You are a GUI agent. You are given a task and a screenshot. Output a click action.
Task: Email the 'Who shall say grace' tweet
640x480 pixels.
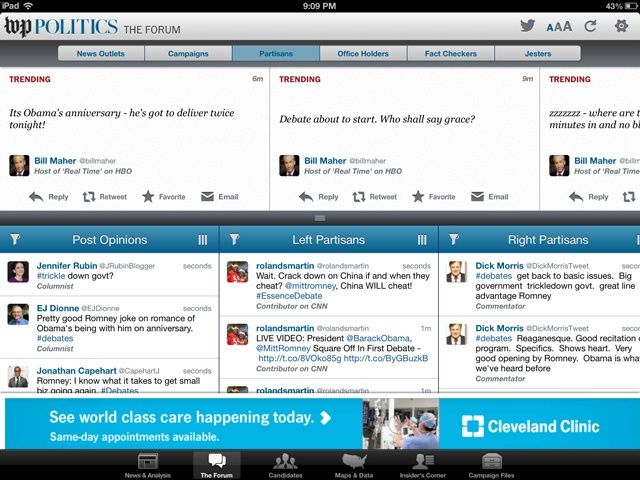tap(489, 197)
